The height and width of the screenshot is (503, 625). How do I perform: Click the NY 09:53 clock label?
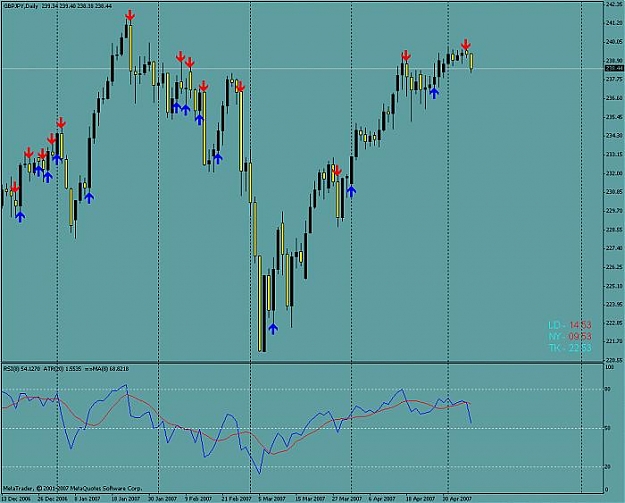570,336
